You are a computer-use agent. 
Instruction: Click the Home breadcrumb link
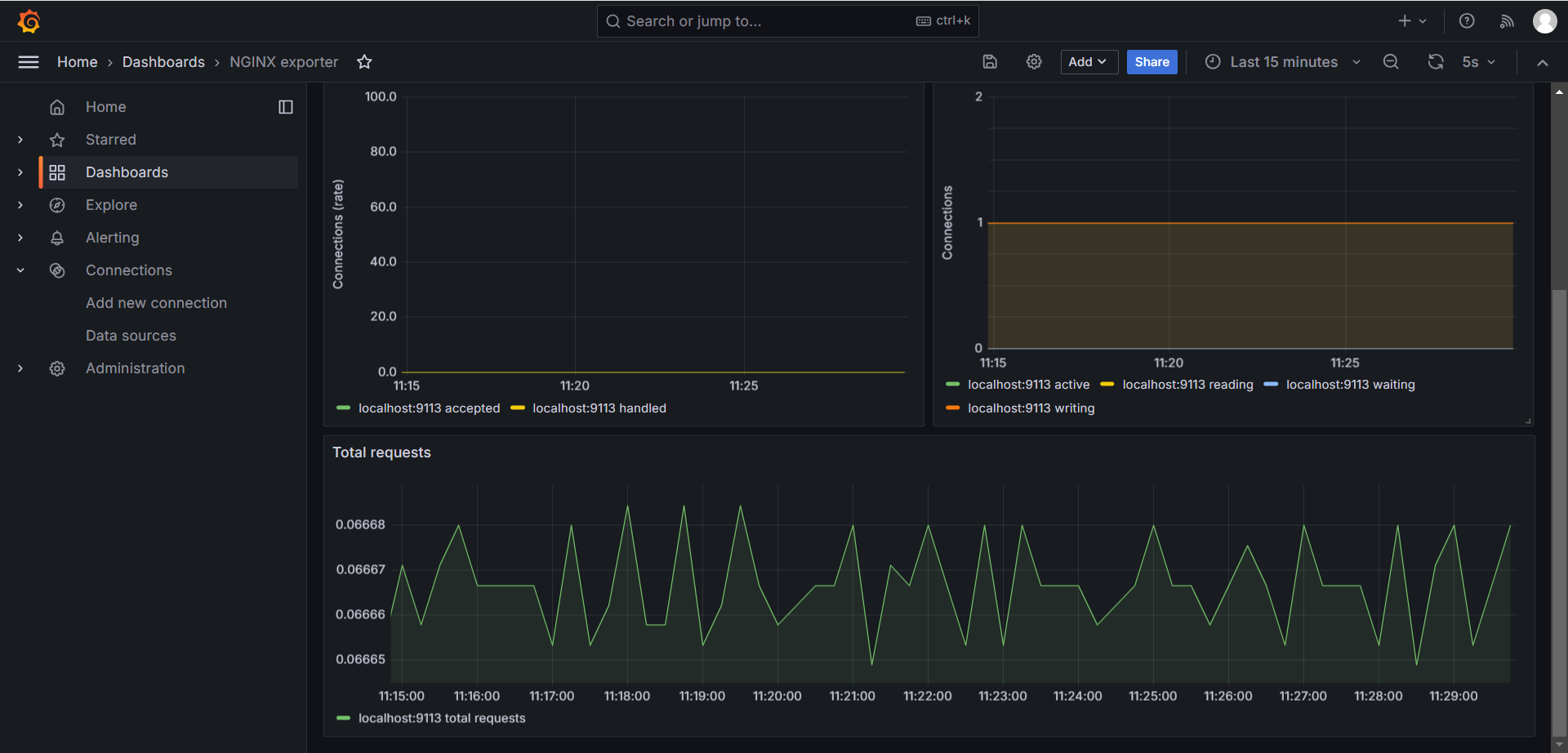78,62
